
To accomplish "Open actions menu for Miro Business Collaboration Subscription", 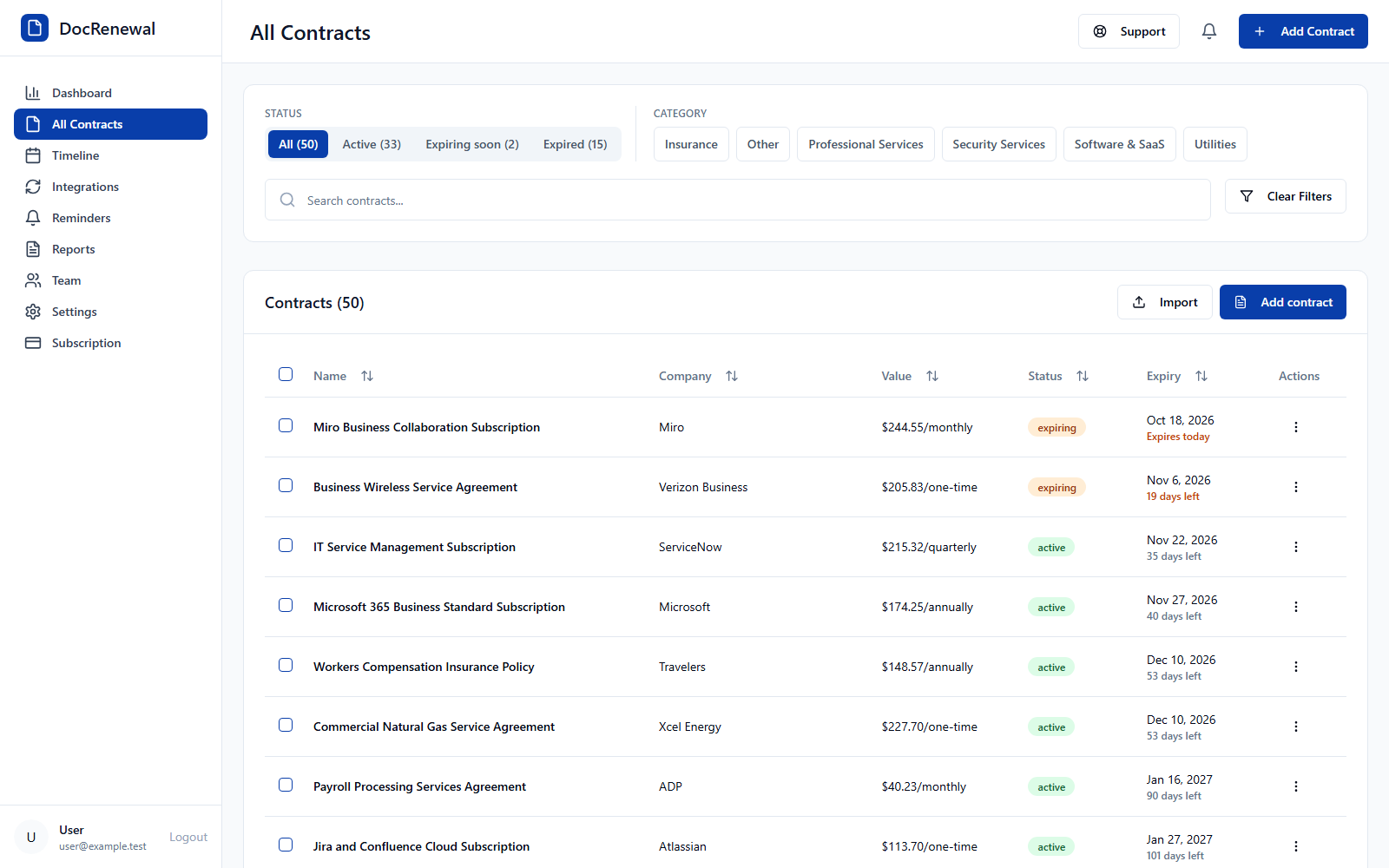I will click(1296, 427).
